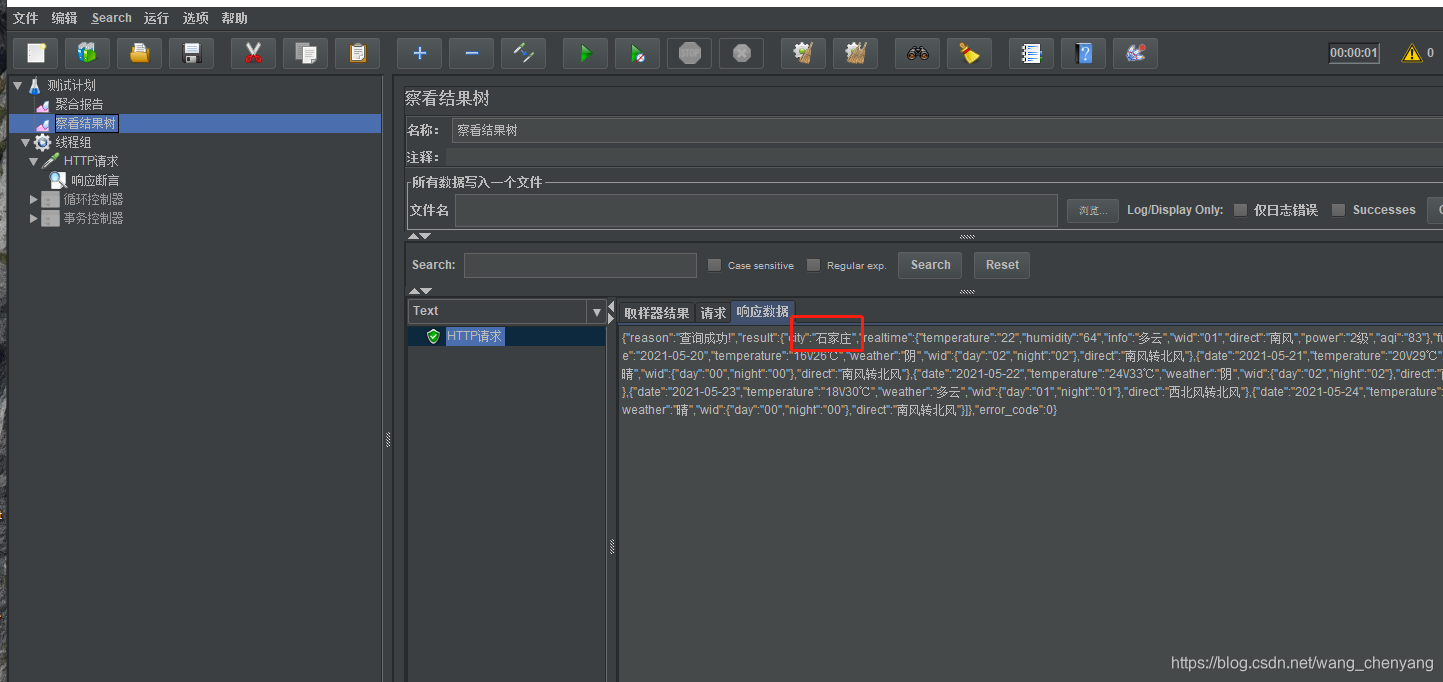
Task: Select the 察看结果树 tree node
Action: coord(86,123)
